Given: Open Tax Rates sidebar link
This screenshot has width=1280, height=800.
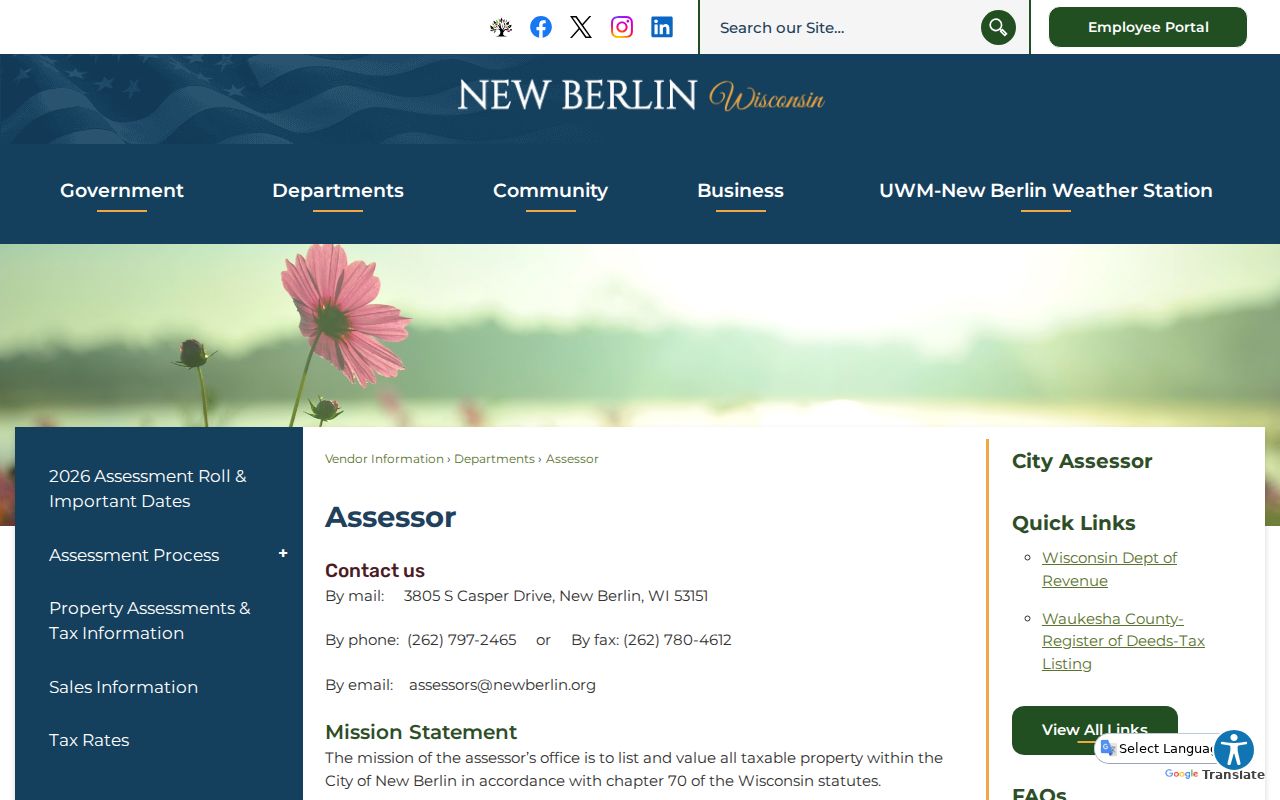Looking at the screenshot, I should [x=89, y=740].
